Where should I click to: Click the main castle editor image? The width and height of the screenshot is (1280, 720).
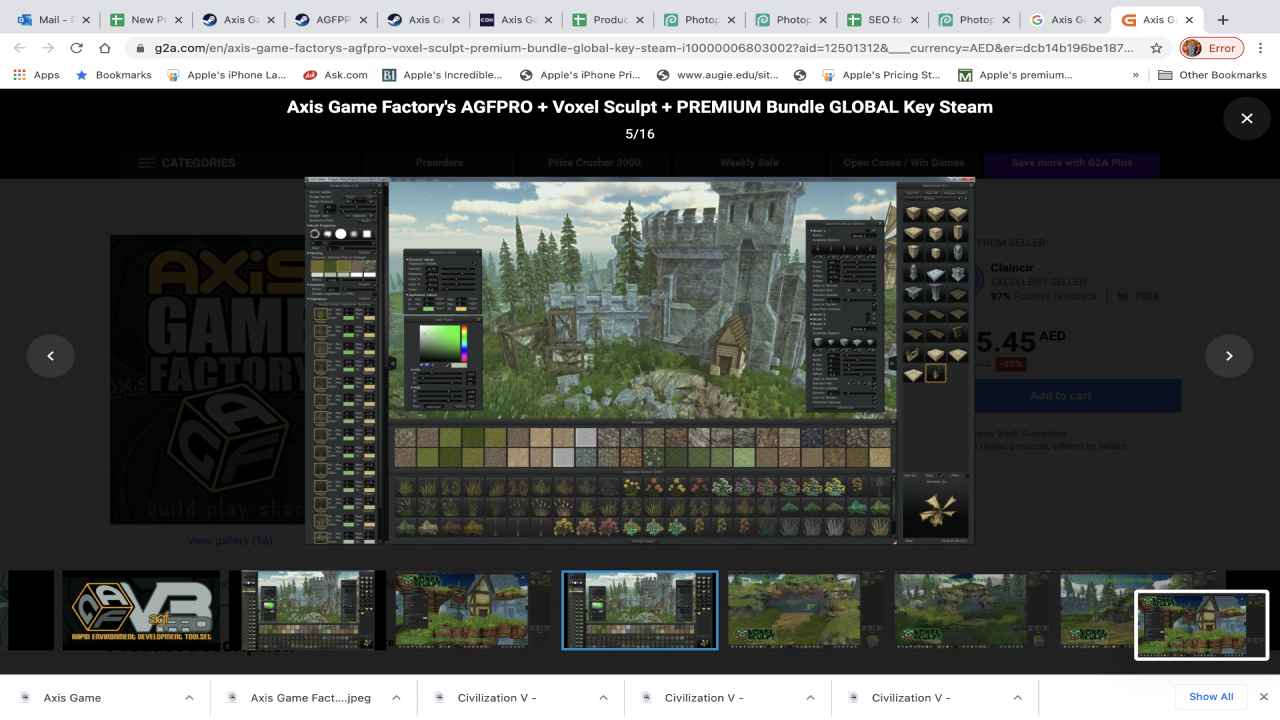coord(640,361)
